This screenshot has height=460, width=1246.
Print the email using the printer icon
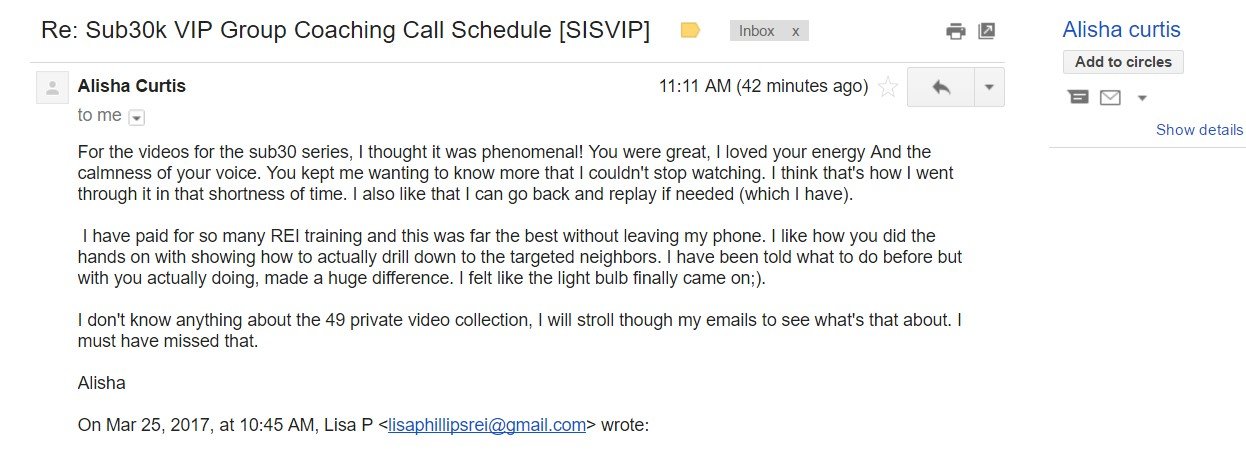click(956, 31)
